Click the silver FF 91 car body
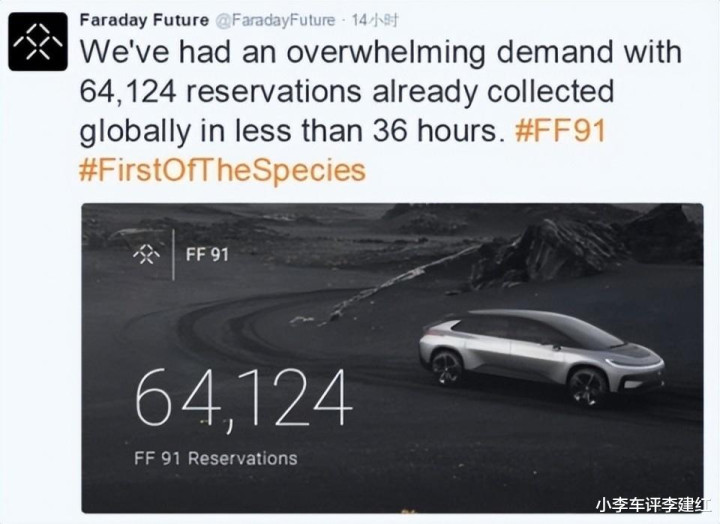The height and width of the screenshot is (524, 720). click(542, 355)
